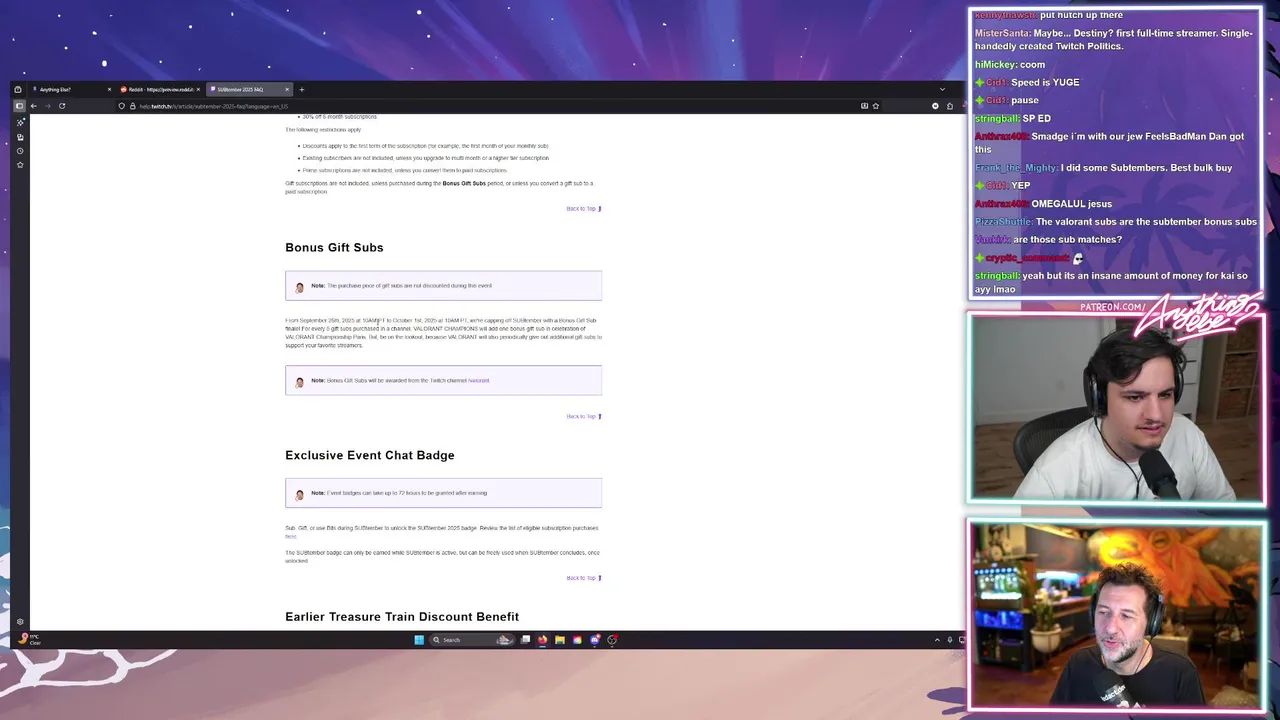Open Task View on taskbar

(525, 640)
